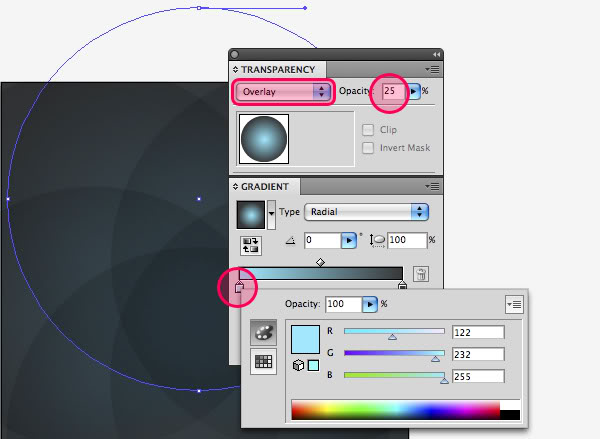Select the gradient midpoint diamond marker
Viewport: 600px width, 439px height.
point(321,263)
